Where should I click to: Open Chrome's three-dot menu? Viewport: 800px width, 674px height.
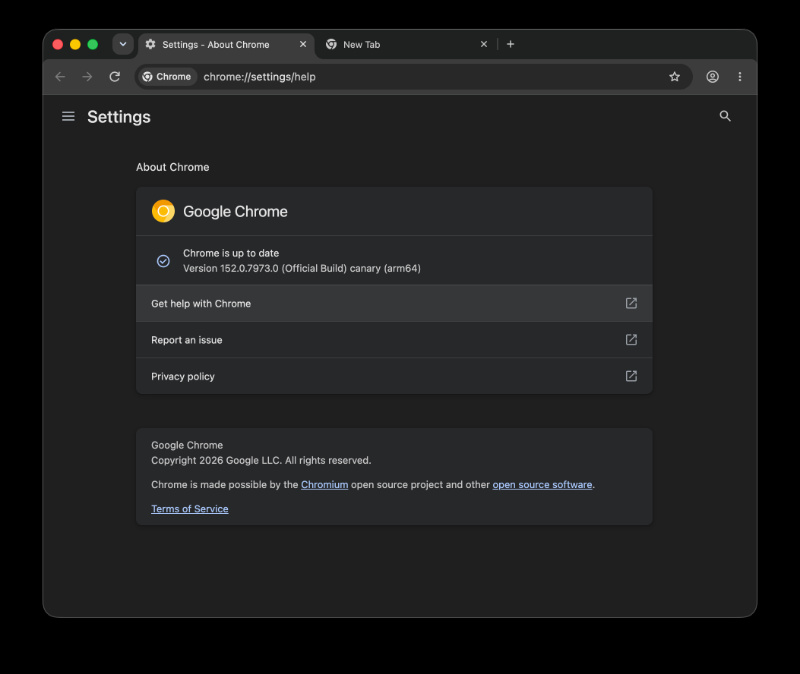pyautogui.click(x=739, y=77)
